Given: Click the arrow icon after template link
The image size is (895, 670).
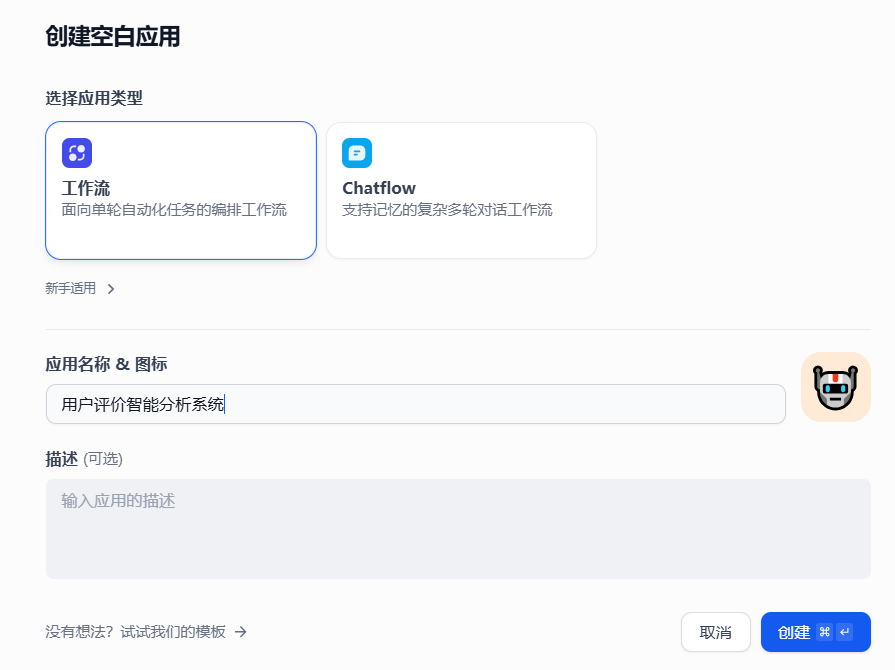Looking at the screenshot, I should point(241,632).
